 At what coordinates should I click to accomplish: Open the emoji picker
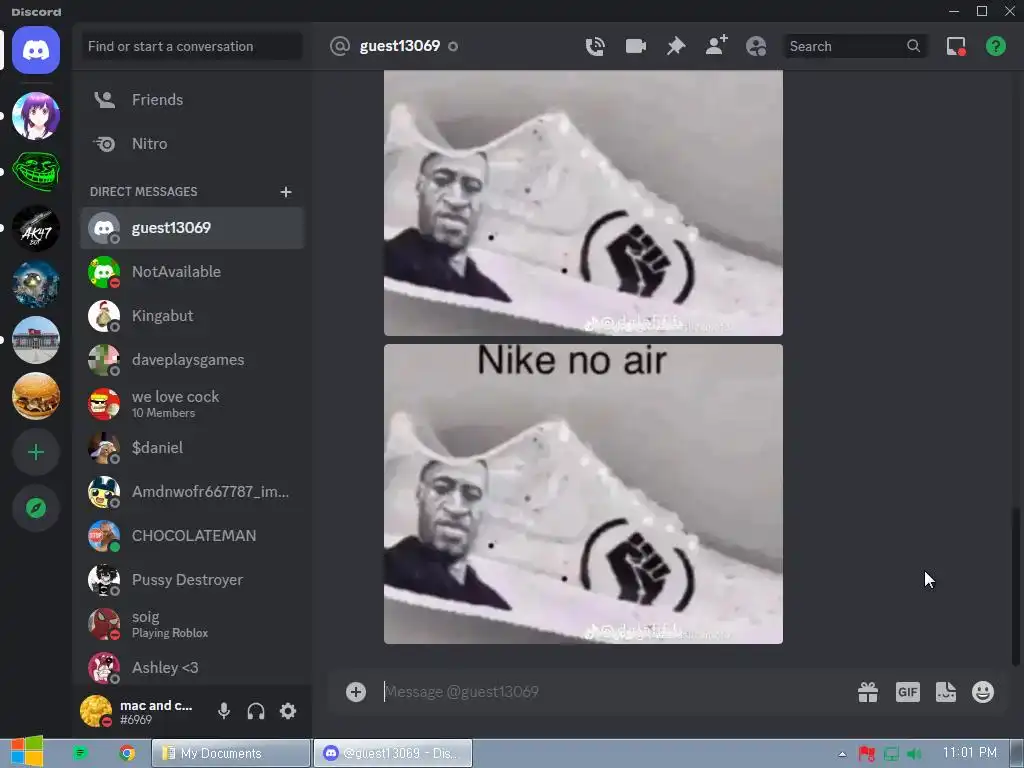pos(983,692)
